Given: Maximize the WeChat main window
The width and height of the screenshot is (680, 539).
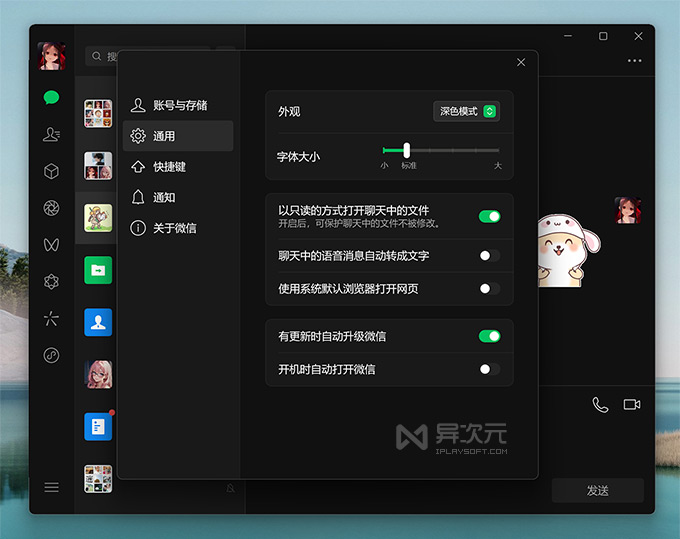Looking at the screenshot, I should (x=603, y=36).
